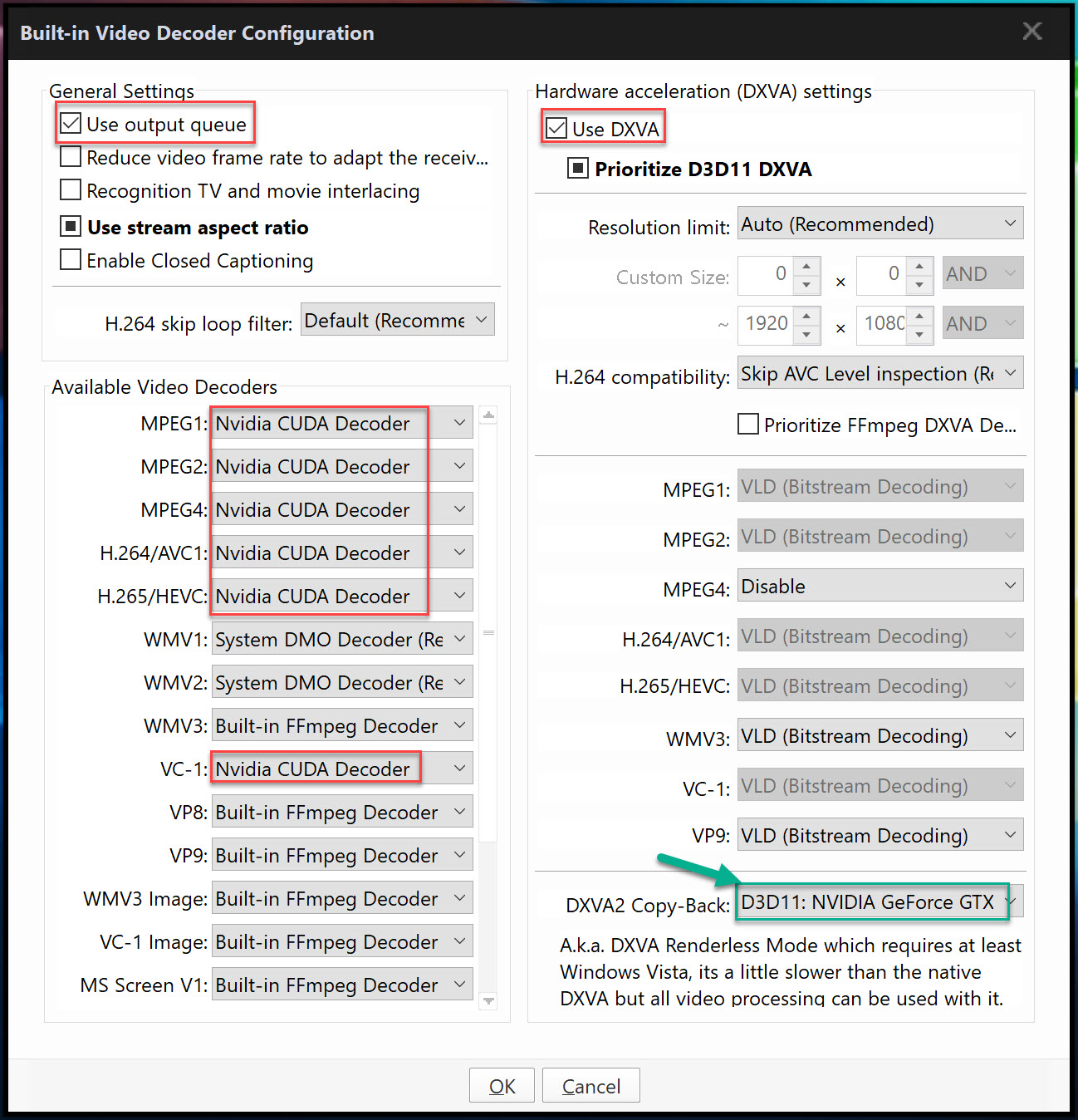Click the Custom Size first height field
The height and width of the screenshot is (1120, 1078).
pyautogui.click(x=881, y=273)
